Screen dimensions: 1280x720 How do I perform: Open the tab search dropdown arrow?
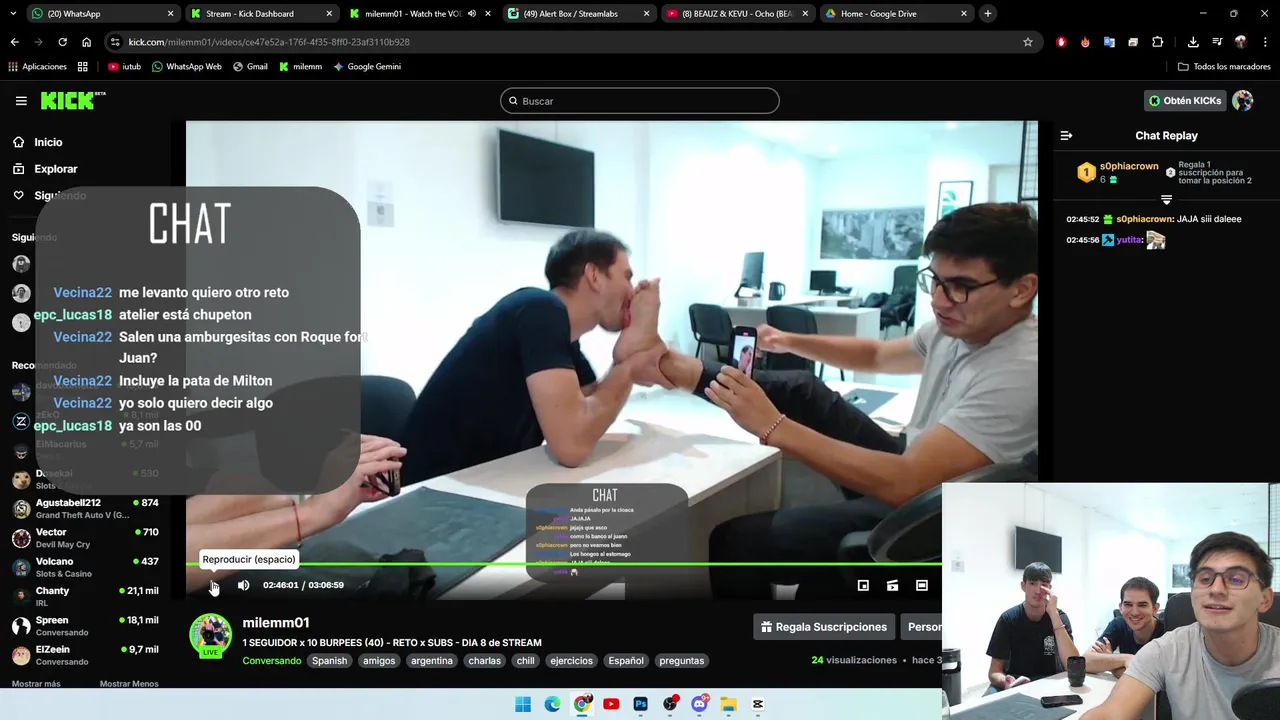point(13,14)
